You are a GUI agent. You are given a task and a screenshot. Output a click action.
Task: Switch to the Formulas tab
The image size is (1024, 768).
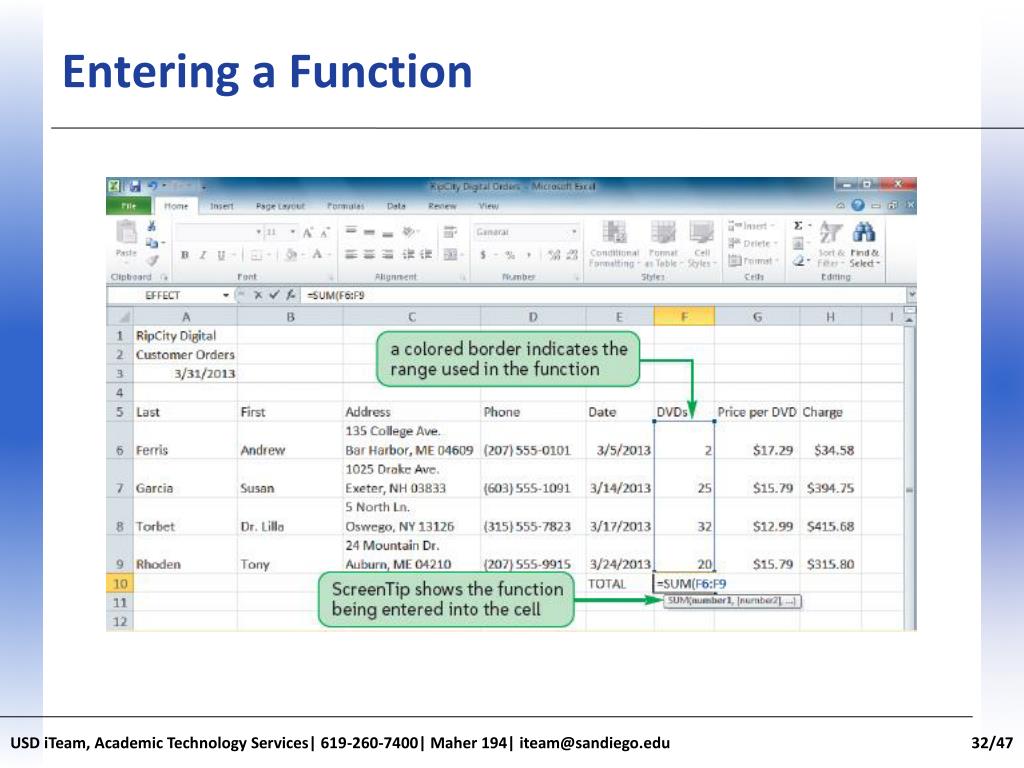click(x=345, y=206)
